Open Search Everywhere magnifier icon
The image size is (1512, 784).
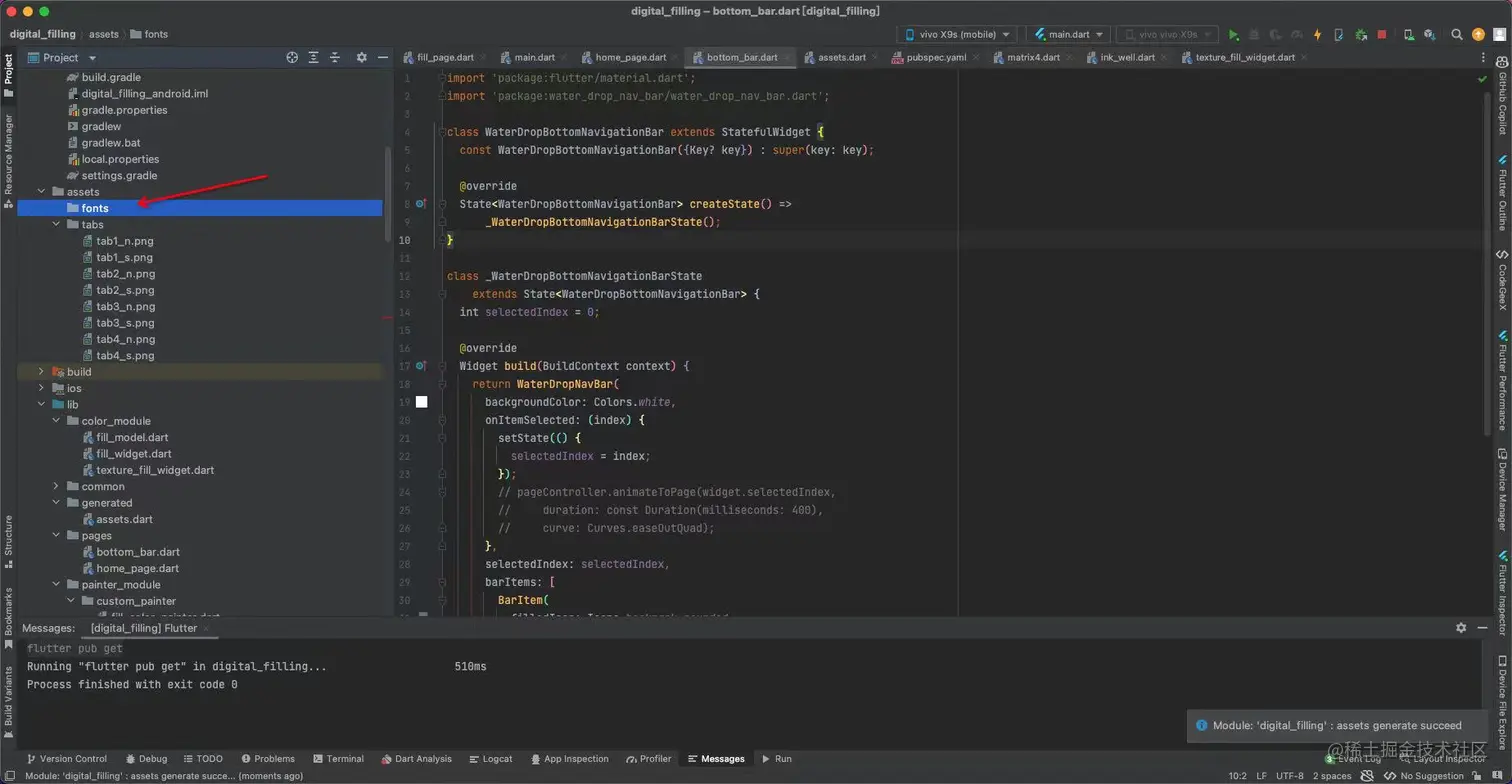(x=1457, y=35)
